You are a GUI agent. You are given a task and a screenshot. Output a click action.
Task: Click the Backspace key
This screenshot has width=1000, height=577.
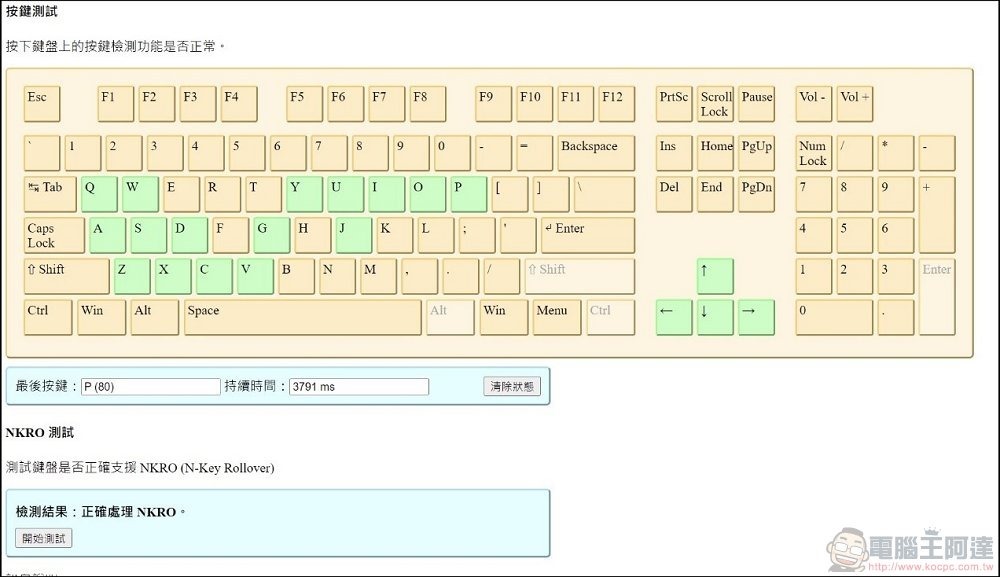[595, 153]
